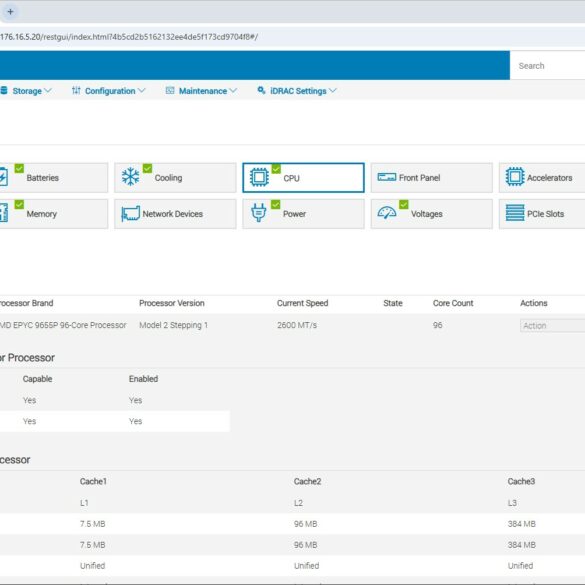
Task: Click the CPU green status checkmark
Action: (276, 169)
